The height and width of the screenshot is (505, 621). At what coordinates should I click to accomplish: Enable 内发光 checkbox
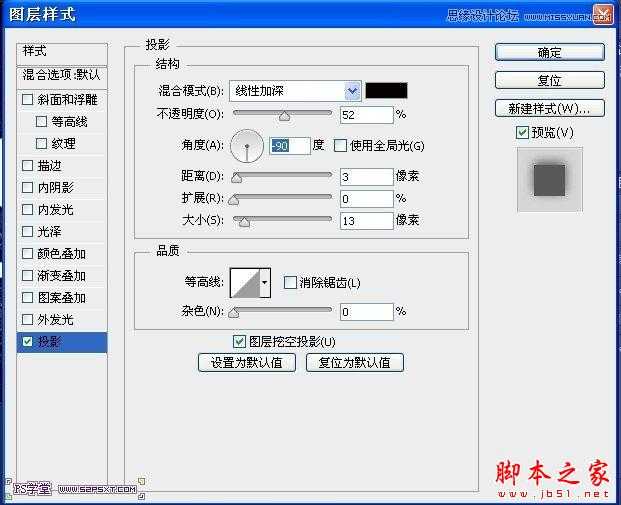pyautogui.click(x=27, y=209)
